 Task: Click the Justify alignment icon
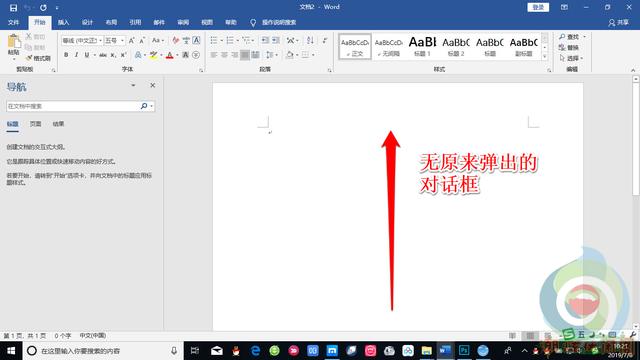pyautogui.click(x=244, y=55)
